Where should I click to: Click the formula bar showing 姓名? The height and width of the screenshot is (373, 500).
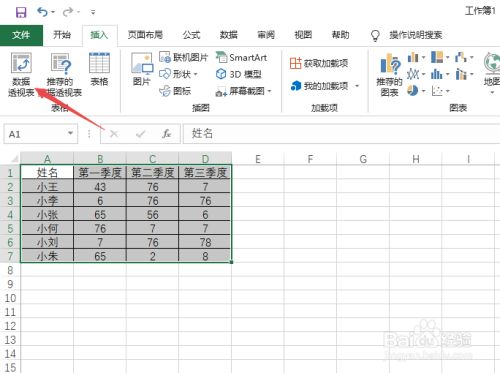point(341,134)
